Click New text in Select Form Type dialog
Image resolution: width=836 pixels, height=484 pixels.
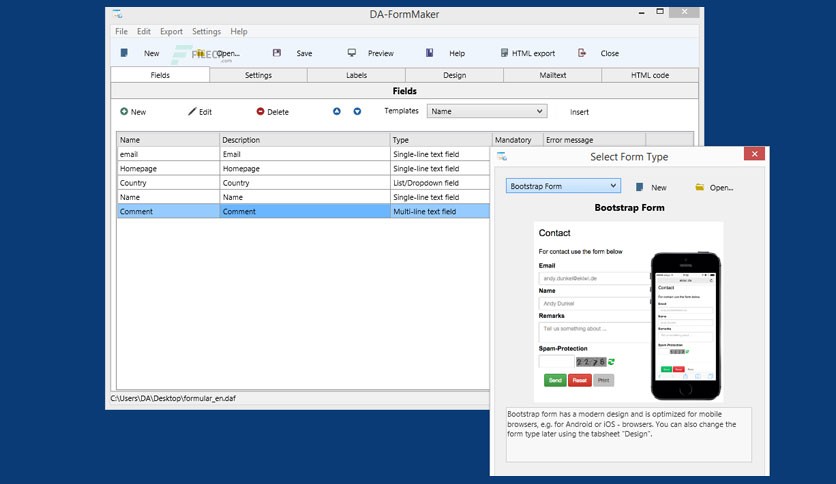point(658,188)
